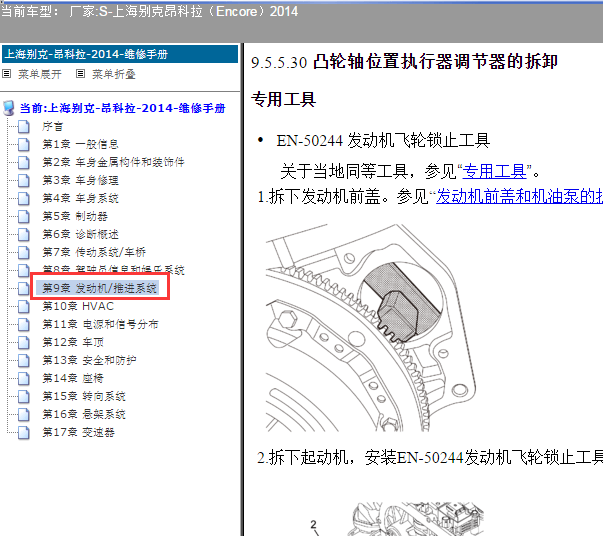Open 第11章 电源和信号分布 chapter
Screen dimensions: 603x536
[100, 324]
